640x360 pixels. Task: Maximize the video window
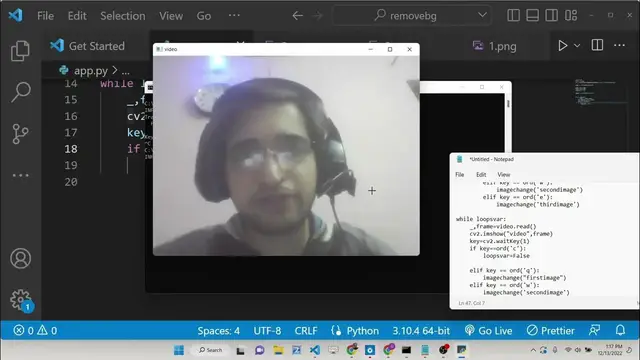(x=390, y=49)
